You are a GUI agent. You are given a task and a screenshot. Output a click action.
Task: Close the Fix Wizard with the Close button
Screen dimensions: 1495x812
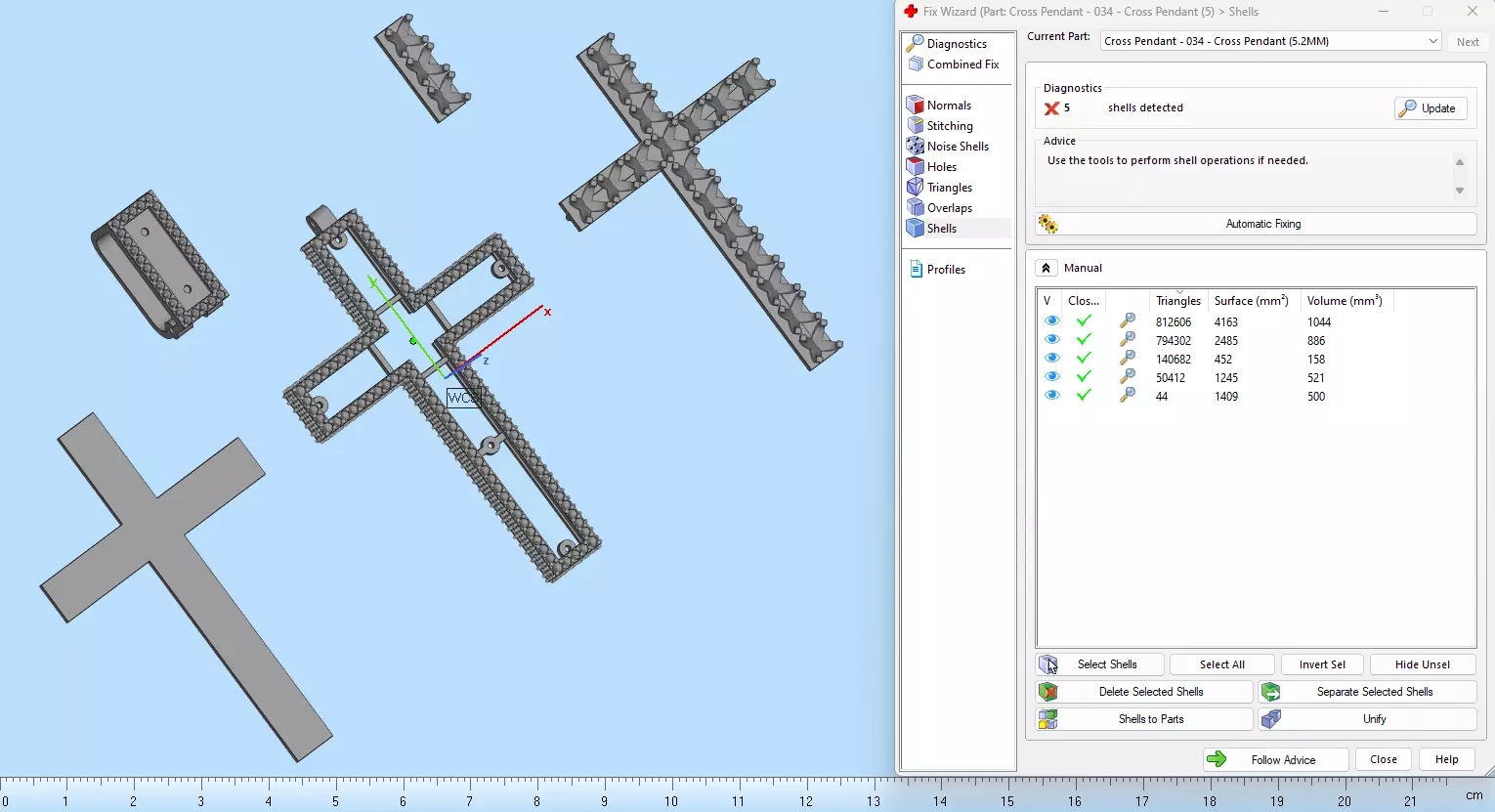tap(1384, 760)
